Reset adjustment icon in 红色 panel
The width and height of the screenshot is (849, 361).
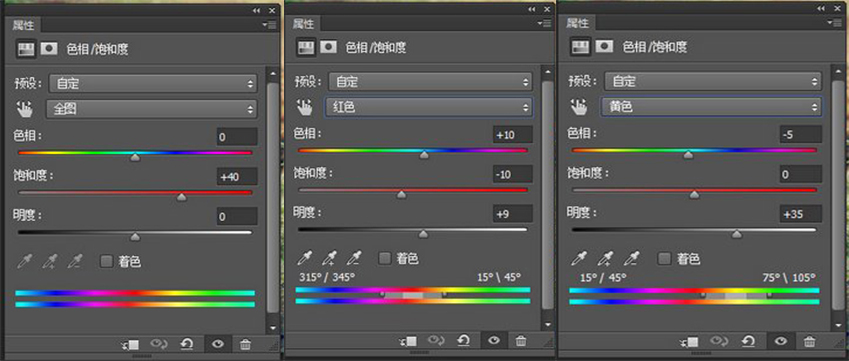[x=463, y=340]
